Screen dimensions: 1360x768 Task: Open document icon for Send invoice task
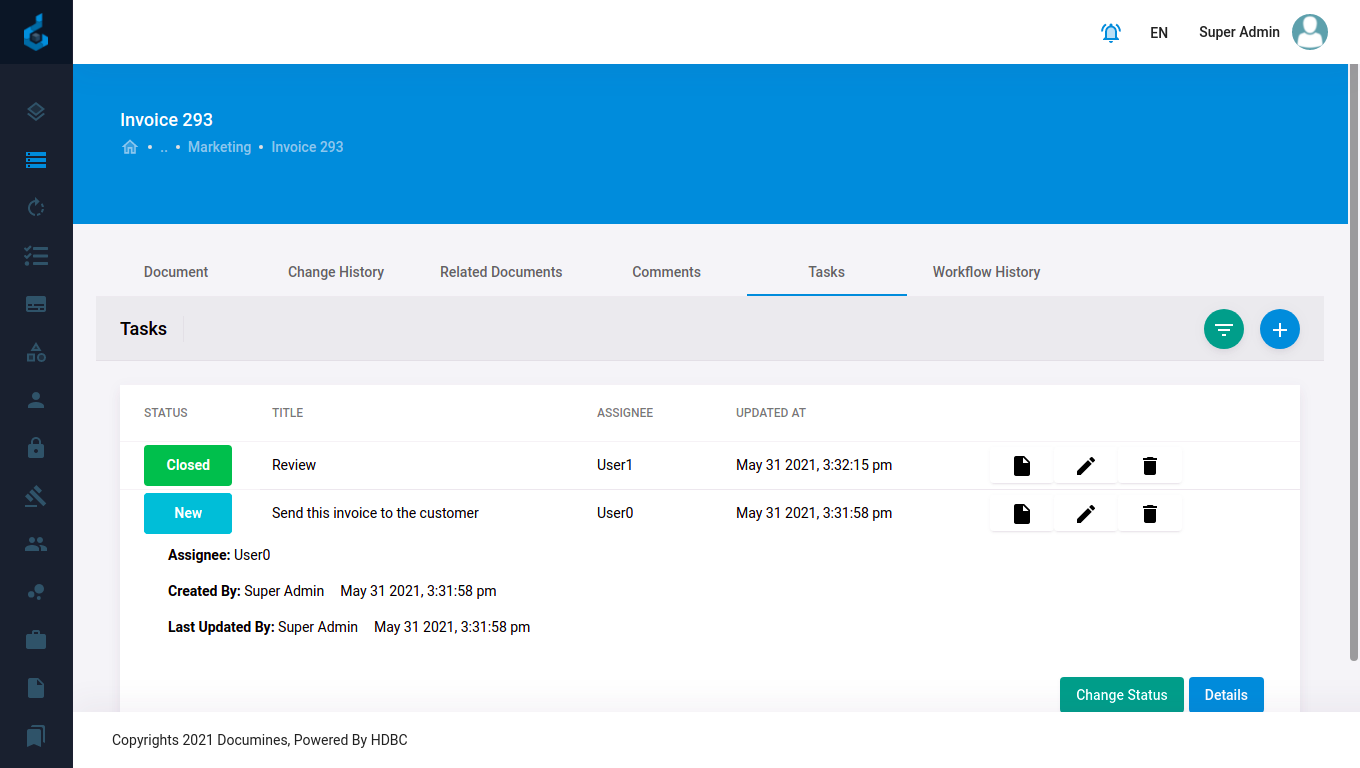[x=1021, y=514]
